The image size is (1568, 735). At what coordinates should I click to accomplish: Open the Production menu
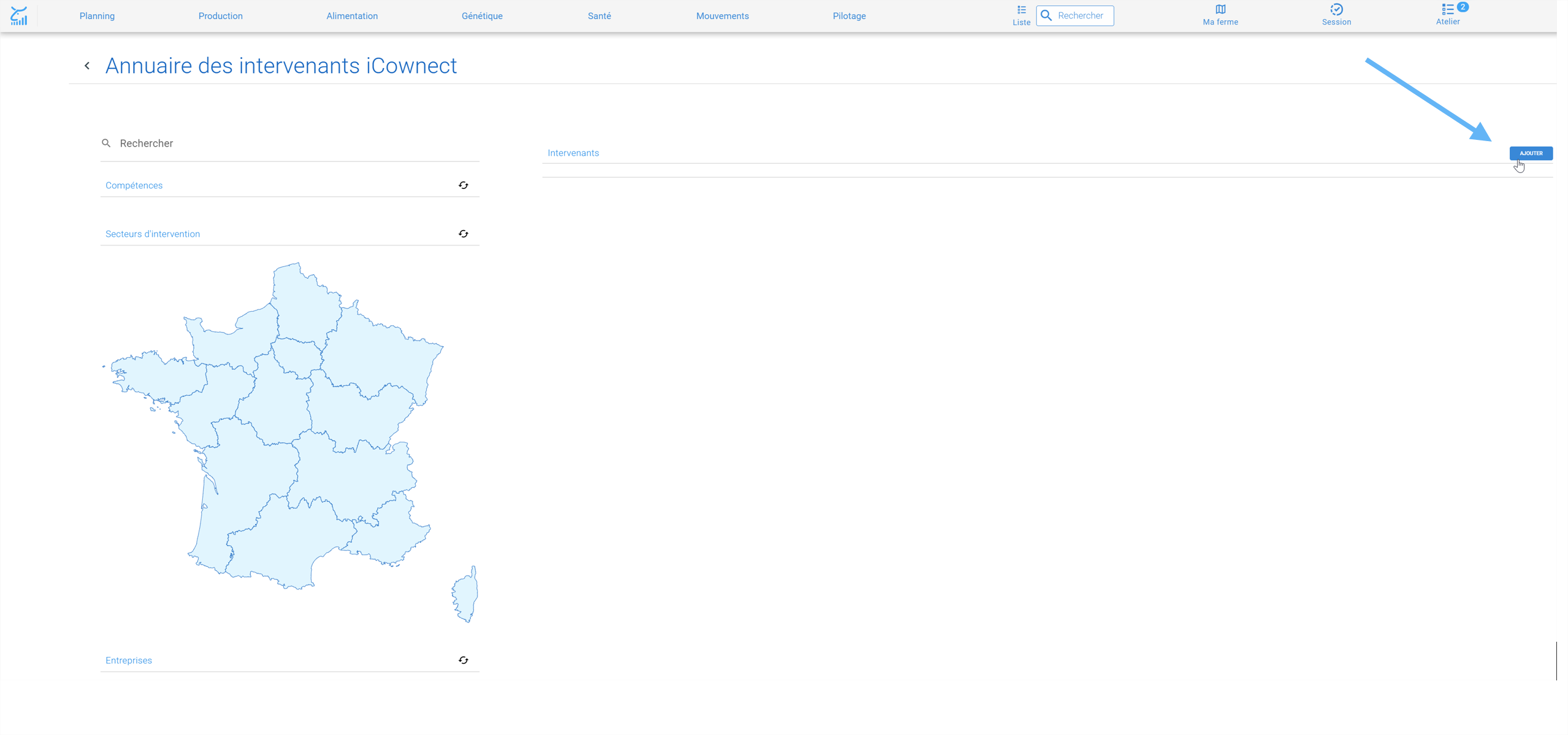tap(220, 16)
